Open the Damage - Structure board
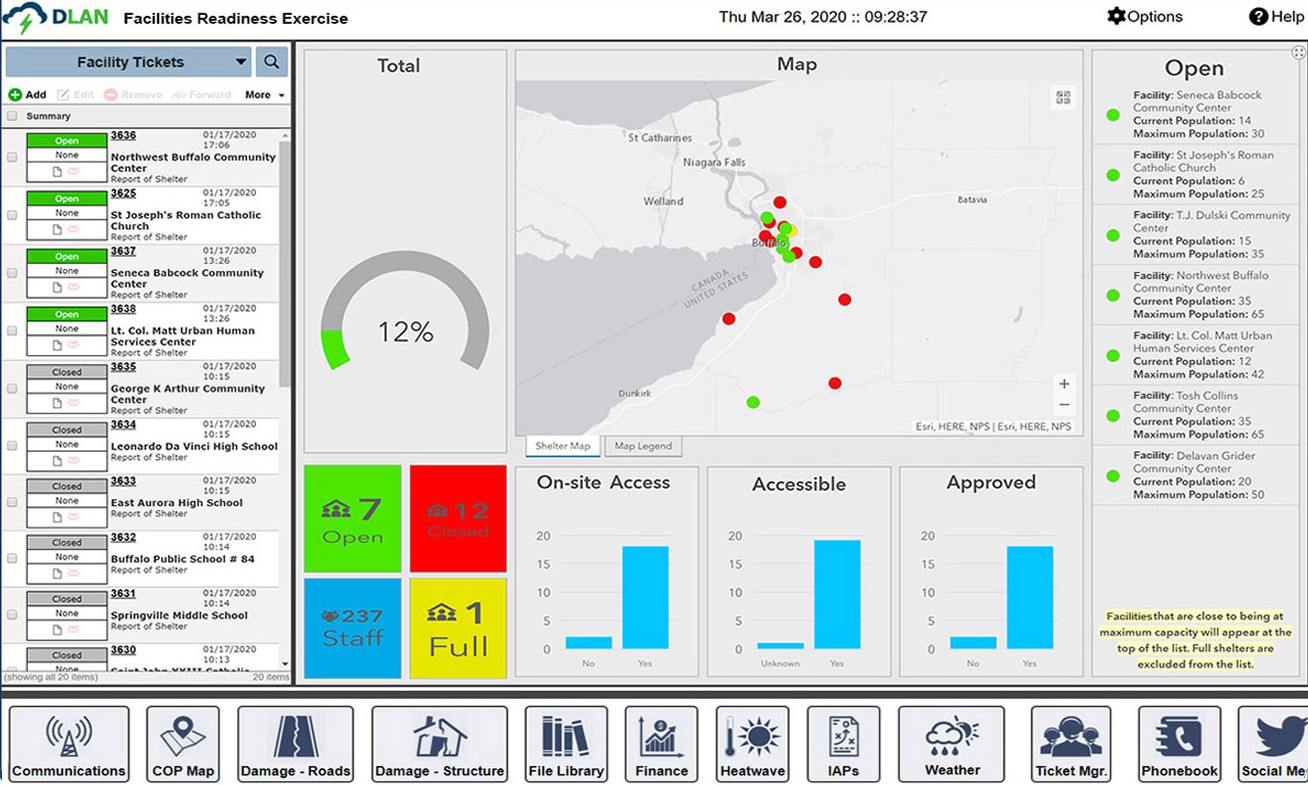This screenshot has width=1308, height=785. pyautogui.click(x=439, y=743)
